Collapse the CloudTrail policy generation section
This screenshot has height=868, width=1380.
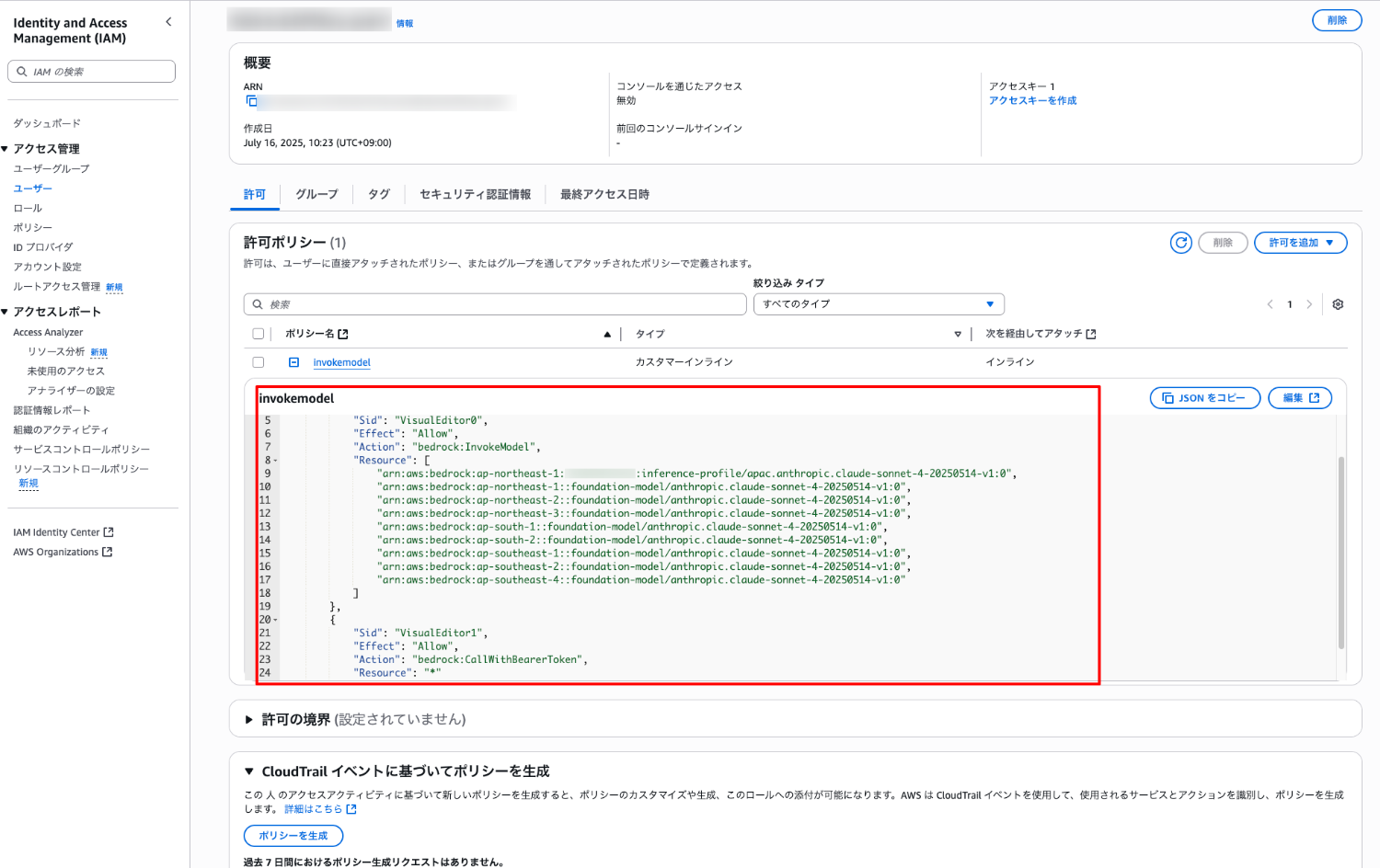(248, 771)
